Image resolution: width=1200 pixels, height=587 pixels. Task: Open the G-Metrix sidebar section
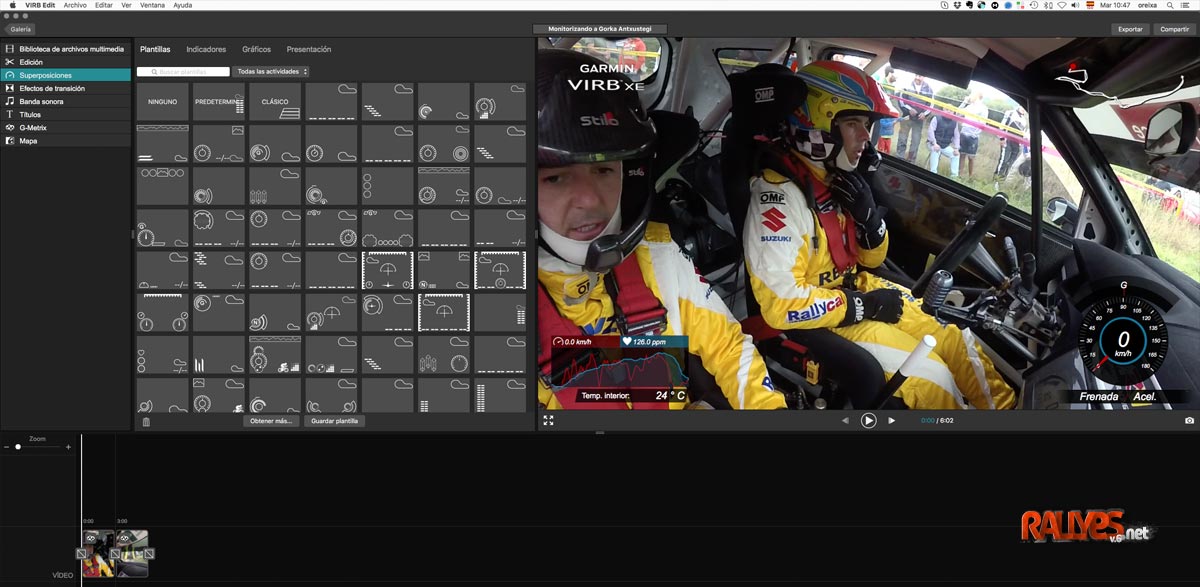(65, 127)
